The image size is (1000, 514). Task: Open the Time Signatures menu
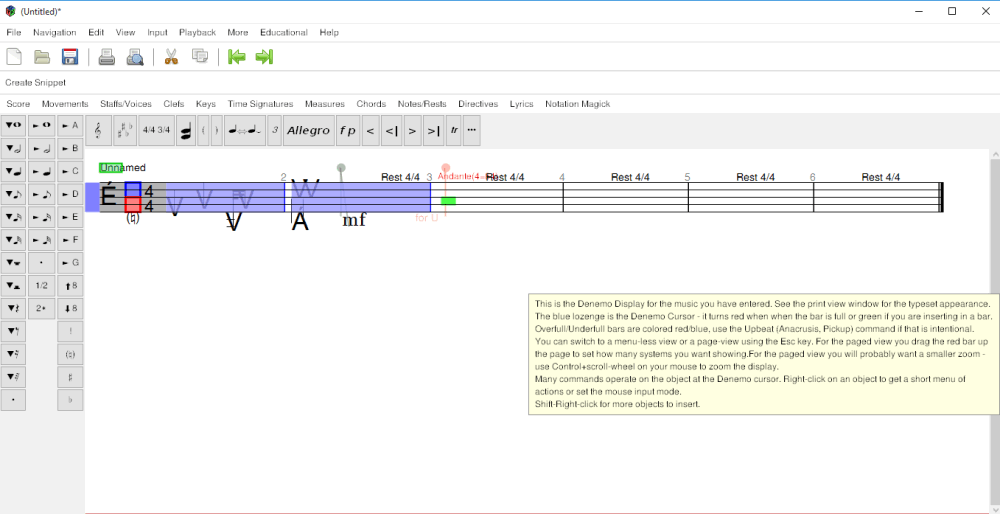coord(260,104)
